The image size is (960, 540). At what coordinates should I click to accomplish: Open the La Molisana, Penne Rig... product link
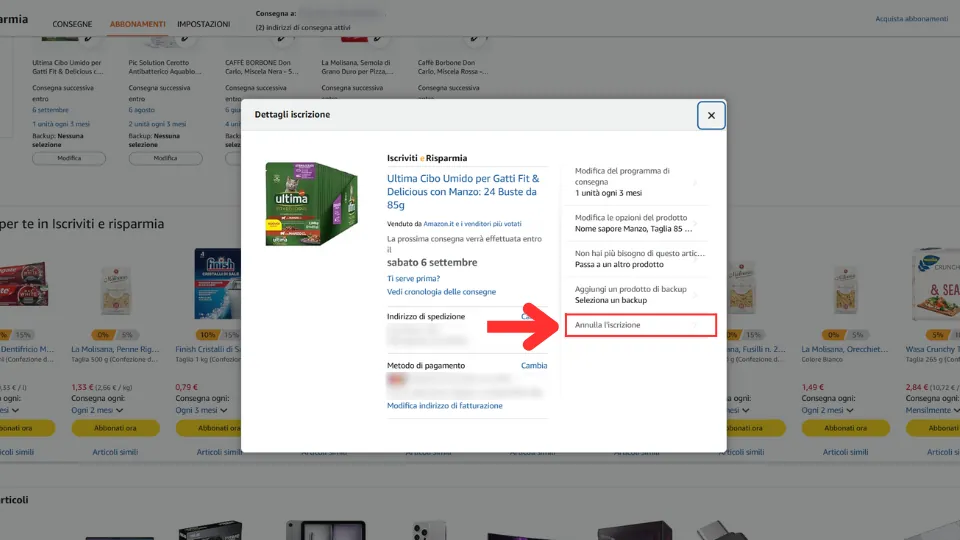pos(115,349)
